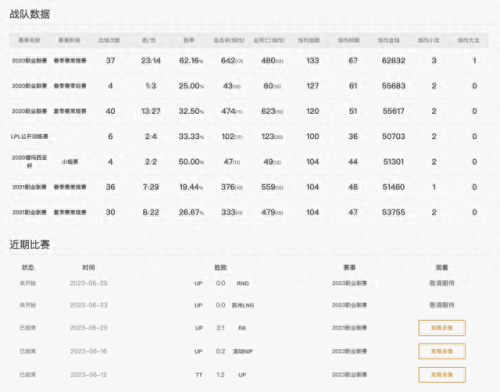Click 敬请期待 text in the 2023-06-25 row

tap(442, 283)
